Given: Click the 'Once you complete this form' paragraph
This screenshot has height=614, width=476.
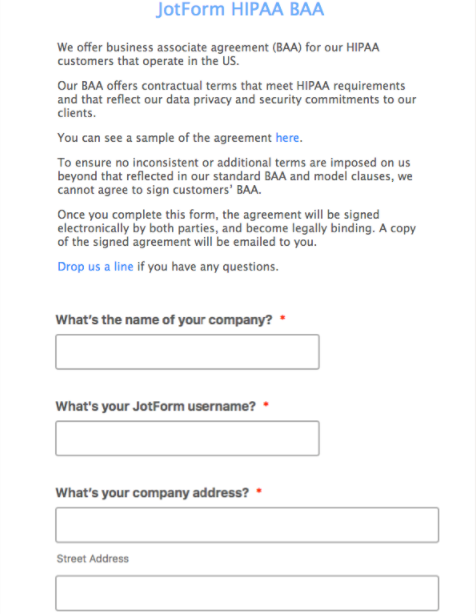Looking at the screenshot, I should [x=236, y=228].
